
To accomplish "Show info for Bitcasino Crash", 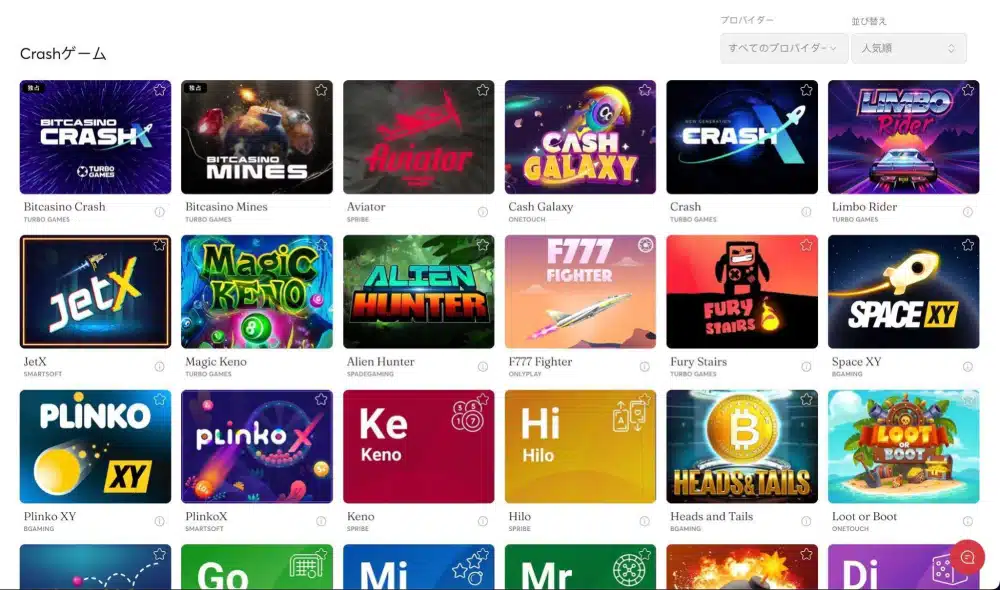I will (159, 212).
